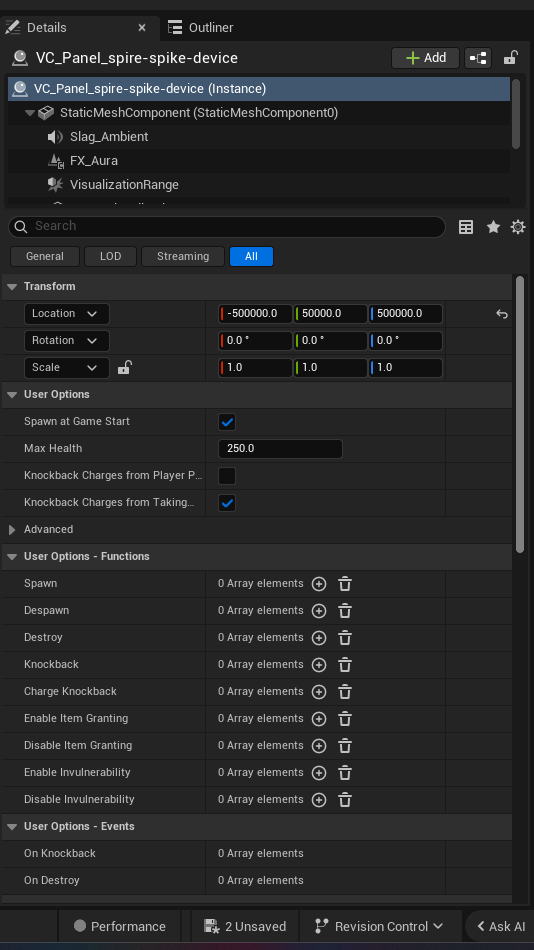Open Details view options gear icon
The height and width of the screenshot is (950, 534).
[518, 227]
